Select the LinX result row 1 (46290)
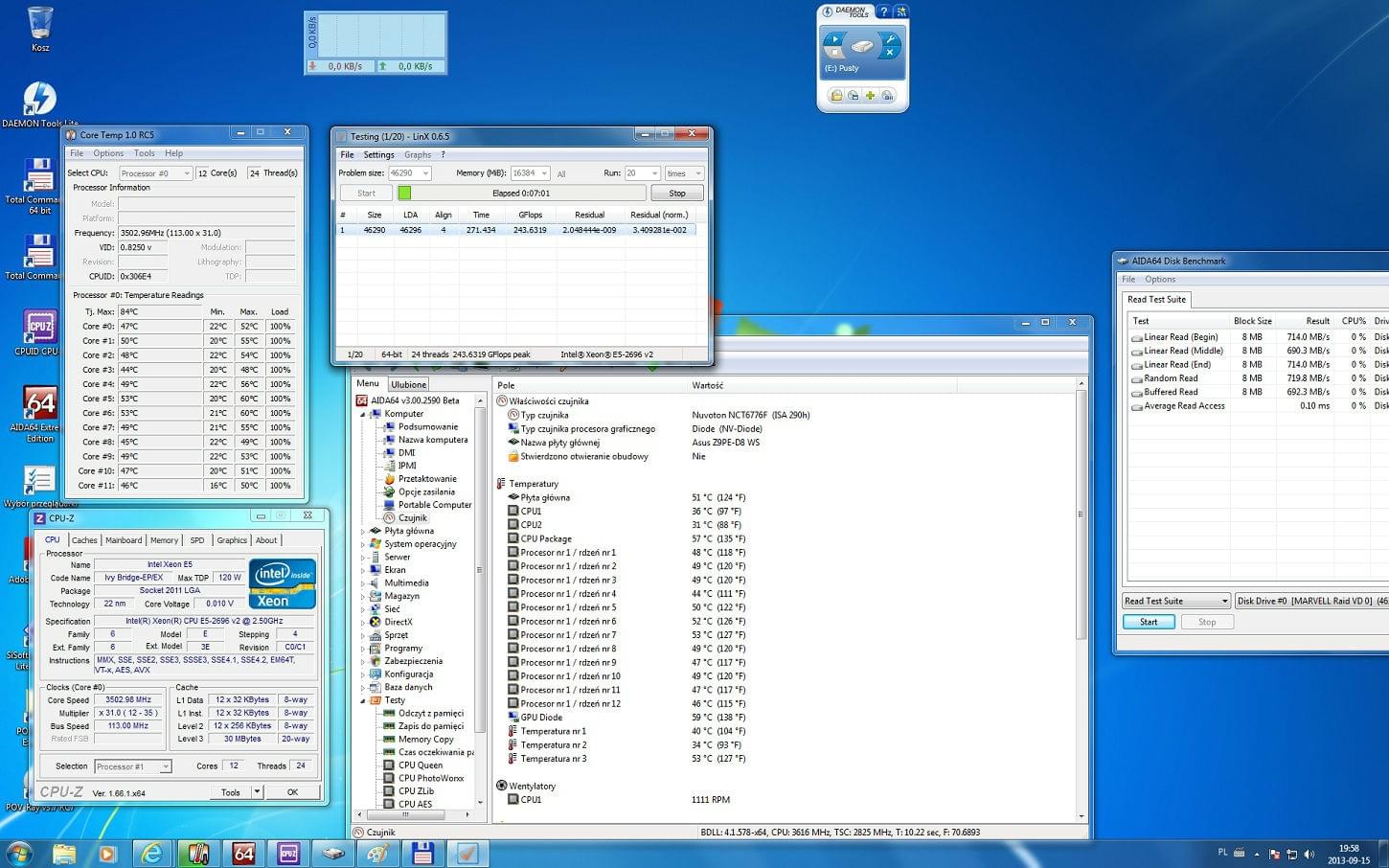The height and width of the screenshot is (868, 1389). [516, 230]
